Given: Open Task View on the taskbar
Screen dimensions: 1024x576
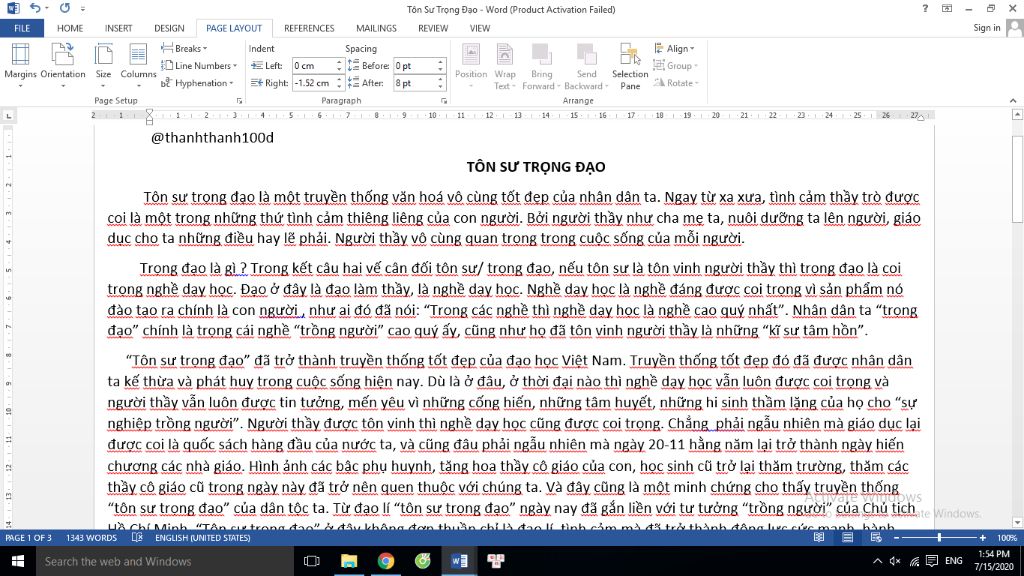Looking at the screenshot, I should pos(312,561).
